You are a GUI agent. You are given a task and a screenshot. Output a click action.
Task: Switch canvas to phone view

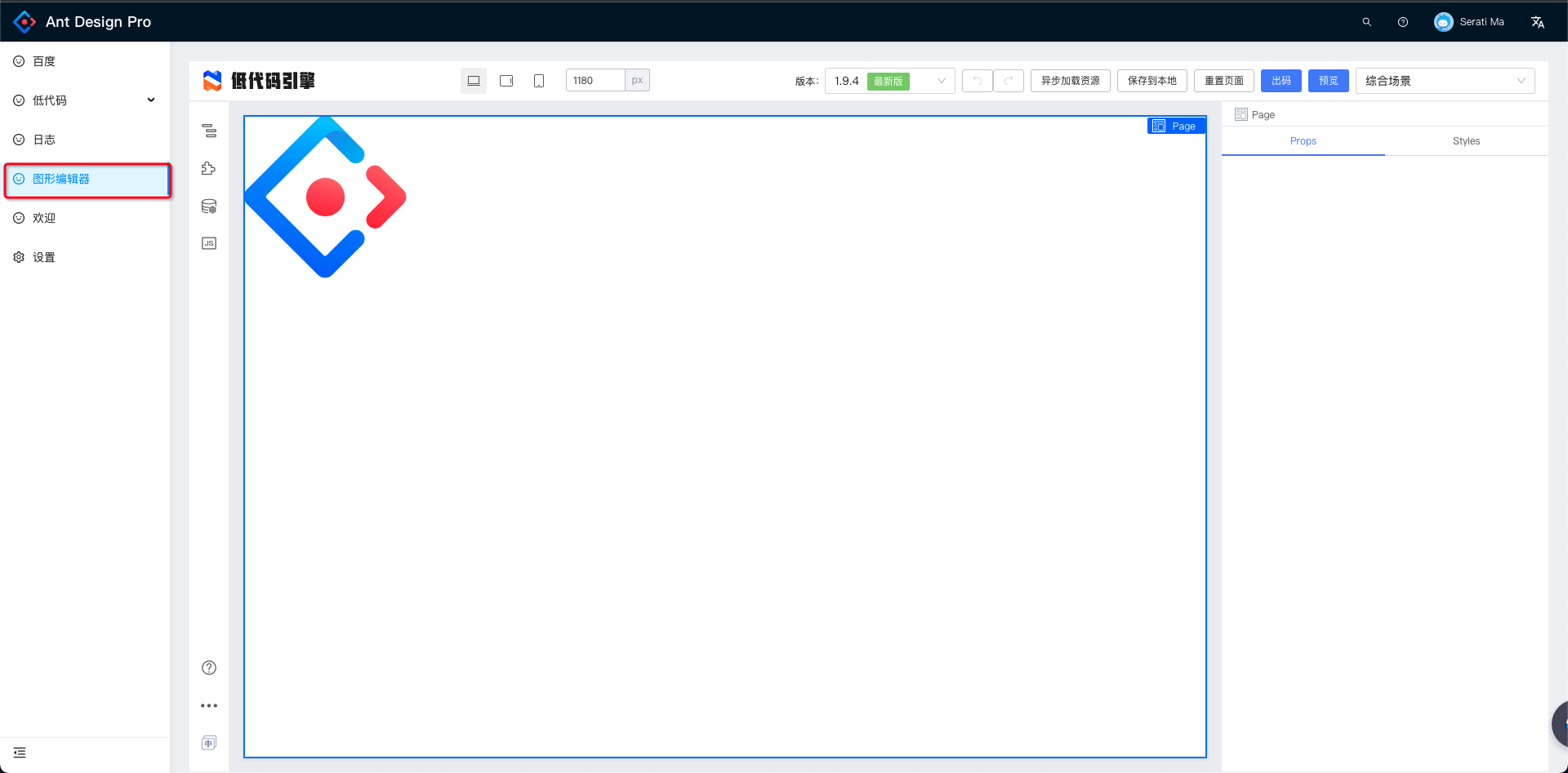539,81
